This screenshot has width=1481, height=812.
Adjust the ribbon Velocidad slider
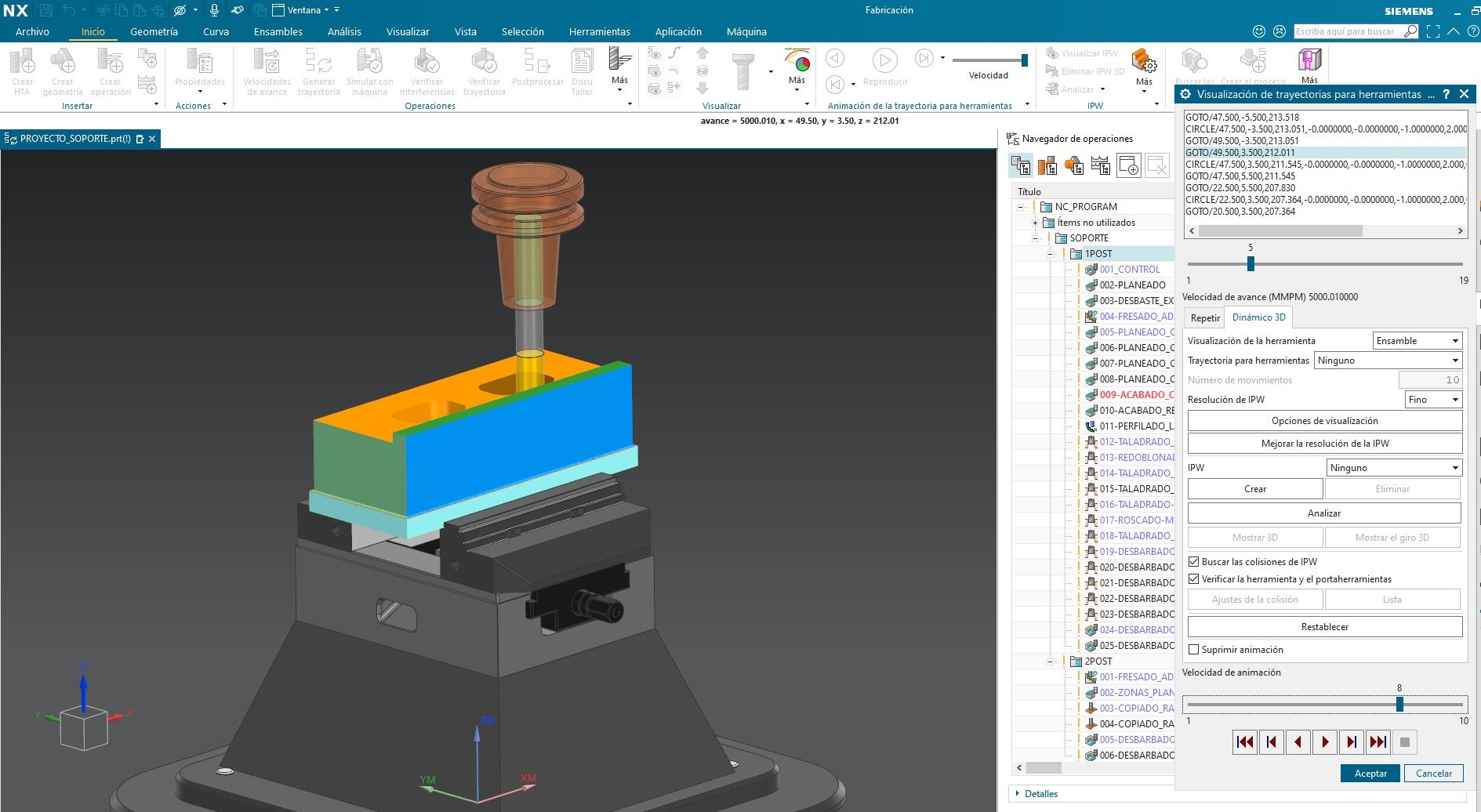coord(1024,60)
